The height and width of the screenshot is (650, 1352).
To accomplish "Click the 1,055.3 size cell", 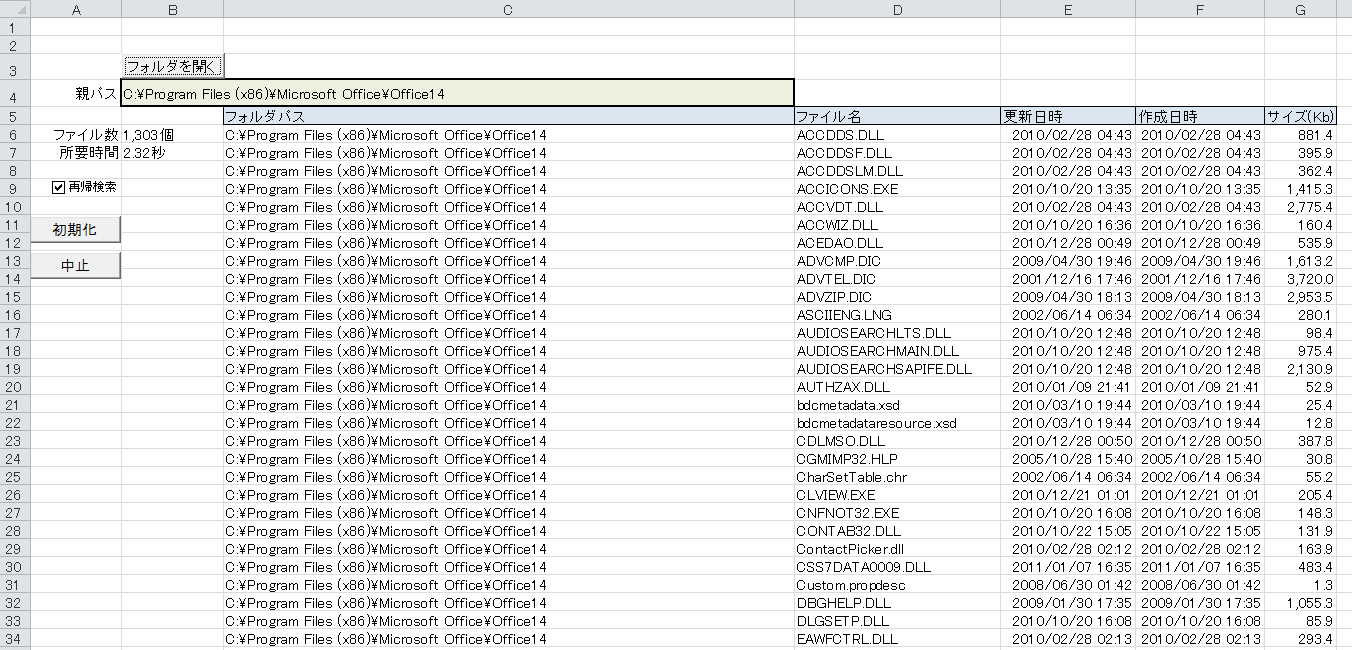I will [1300, 602].
